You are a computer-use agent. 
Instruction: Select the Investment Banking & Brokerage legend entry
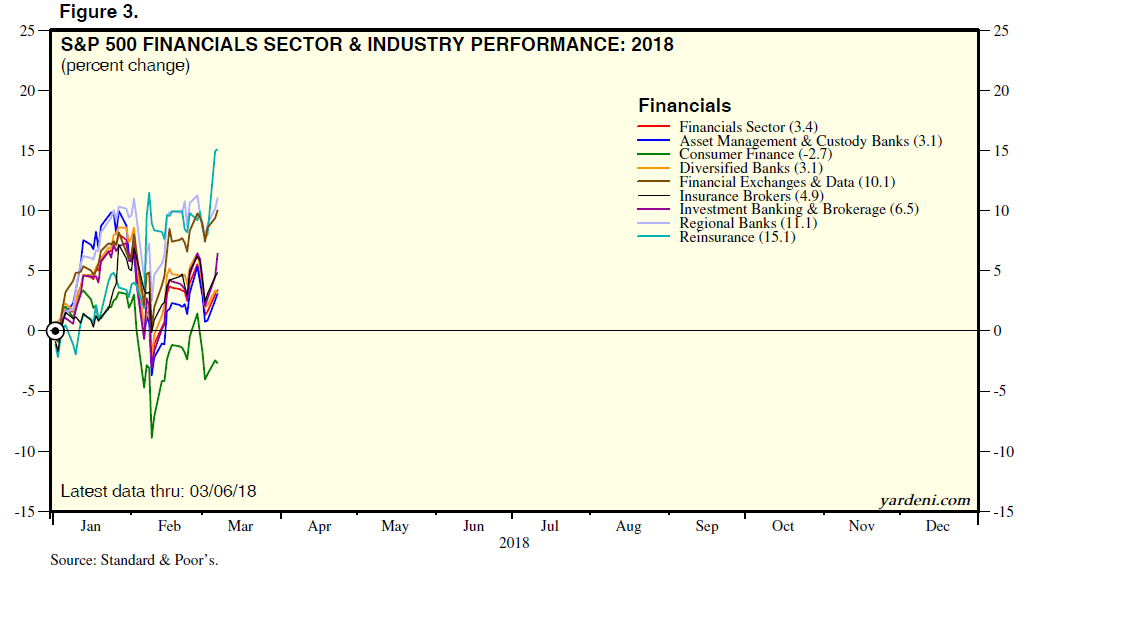click(x=798, y=210)
